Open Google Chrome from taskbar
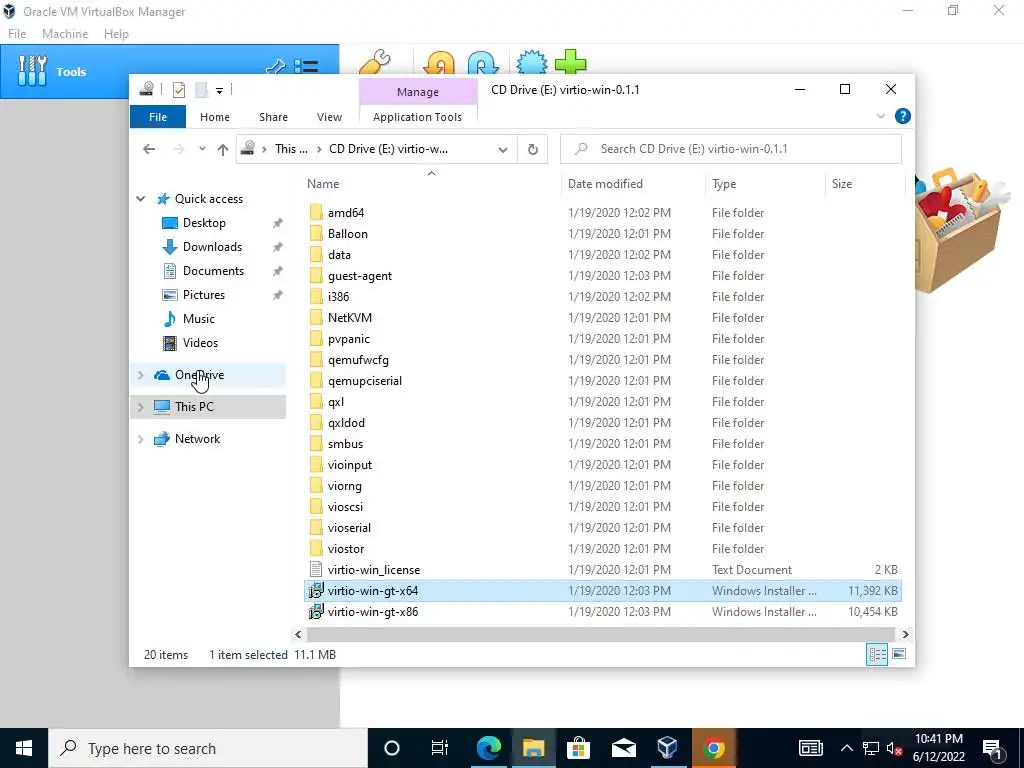The width and height of the screenshot is (1024, 768). tap(714, 748)
